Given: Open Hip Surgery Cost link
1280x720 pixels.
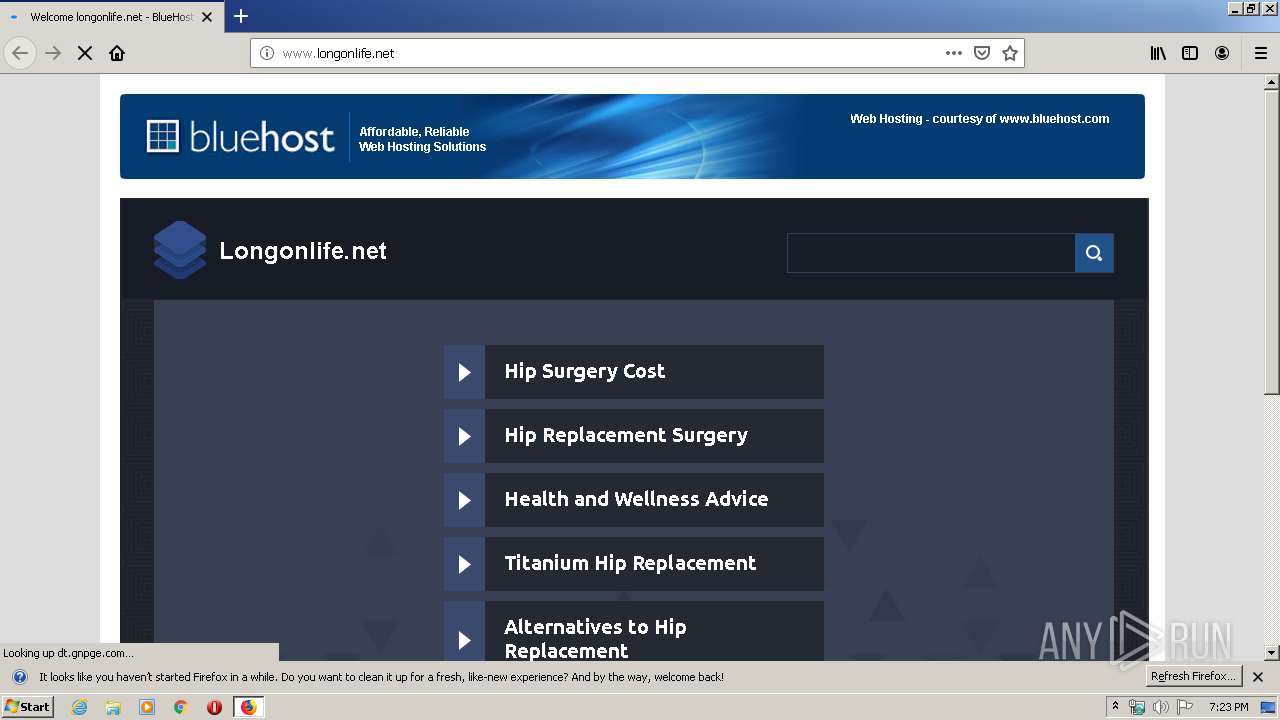Looking at the screenshot, I should pyautogui.click(x=585, y=371).
